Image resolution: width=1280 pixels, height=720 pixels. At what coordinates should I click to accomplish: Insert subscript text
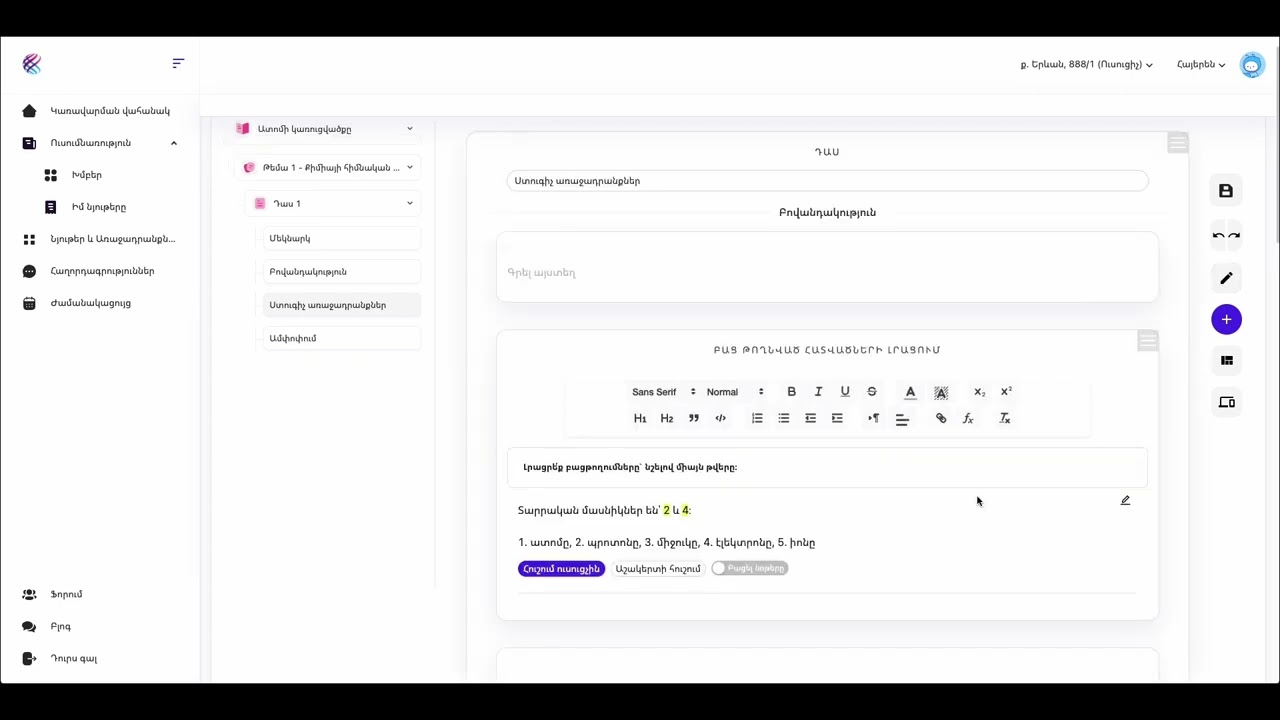979,392
